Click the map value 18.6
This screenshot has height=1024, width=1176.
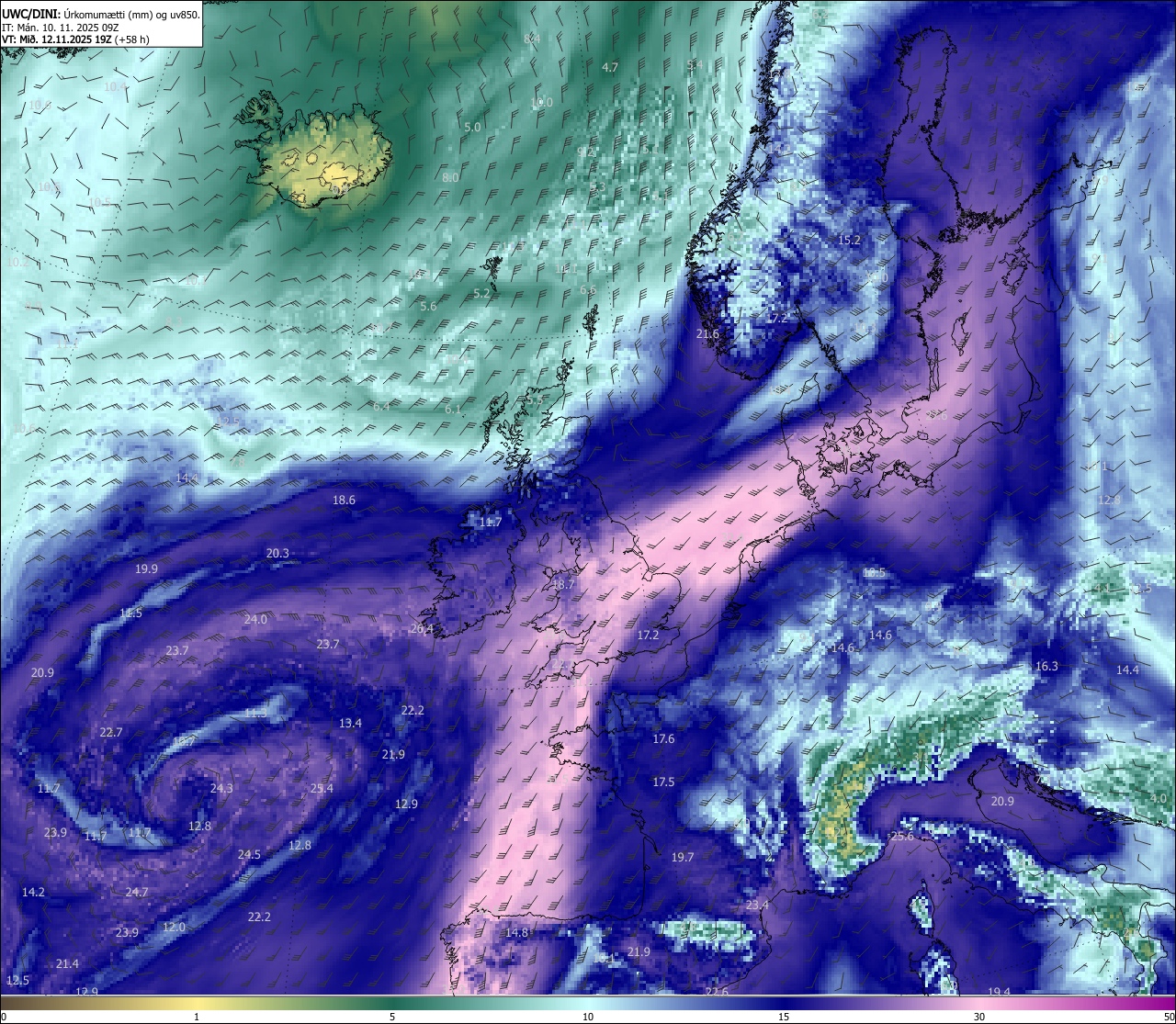[344, 501]
